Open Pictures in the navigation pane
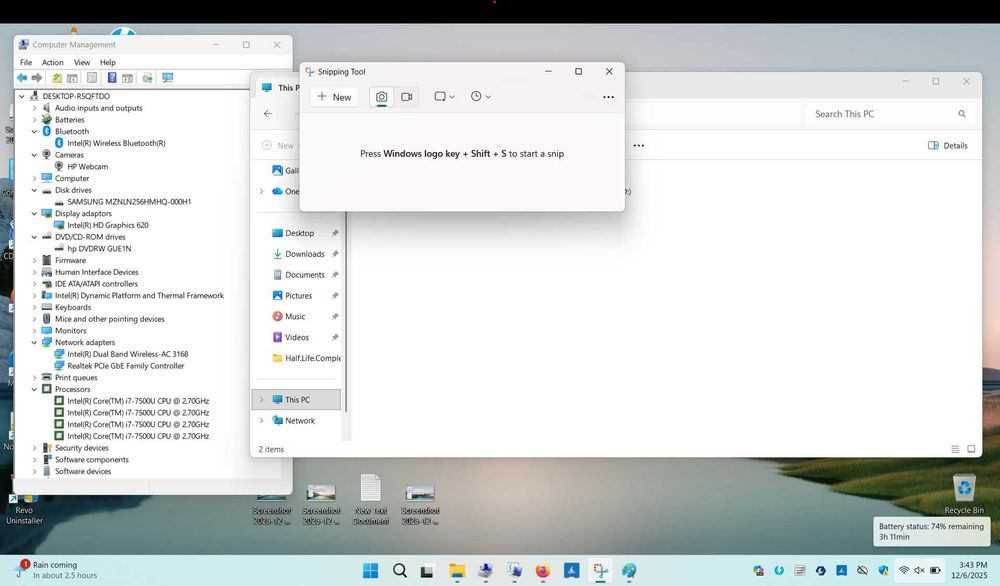 coord(298,296)
